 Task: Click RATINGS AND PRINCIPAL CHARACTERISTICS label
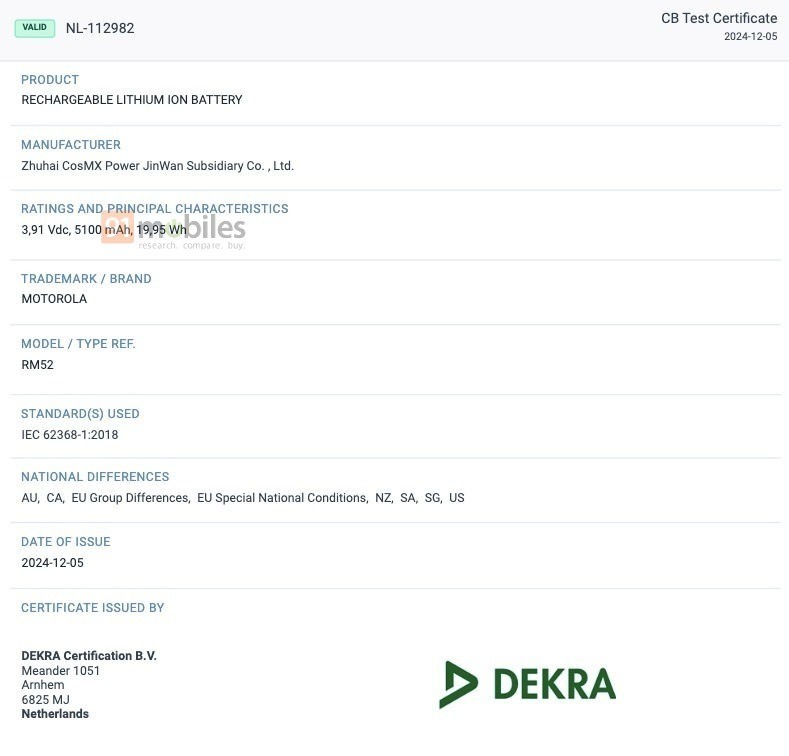click(154, 208)
